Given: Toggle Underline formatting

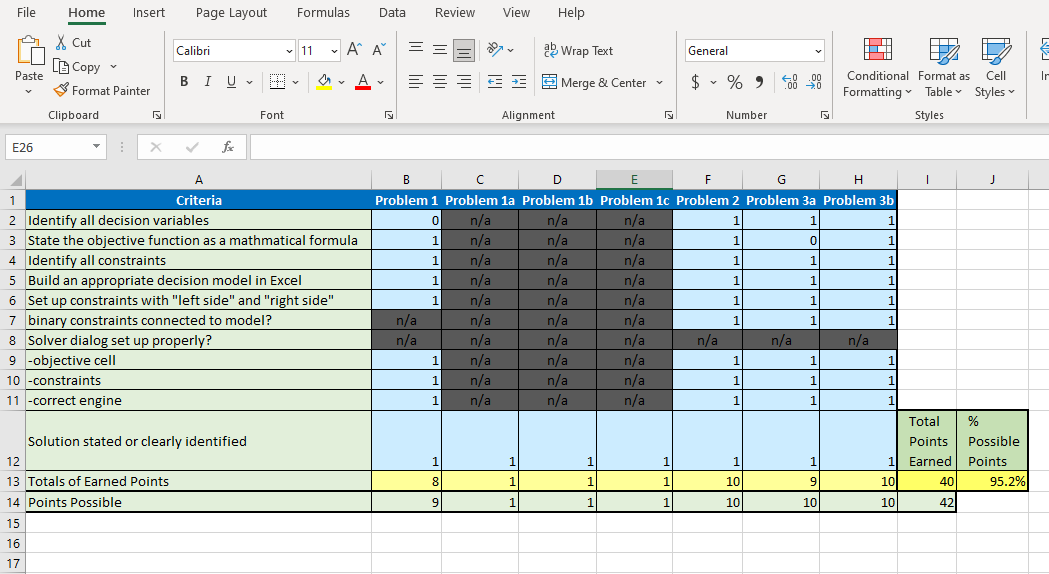Looking at the screenshot, I should (231, 82).
